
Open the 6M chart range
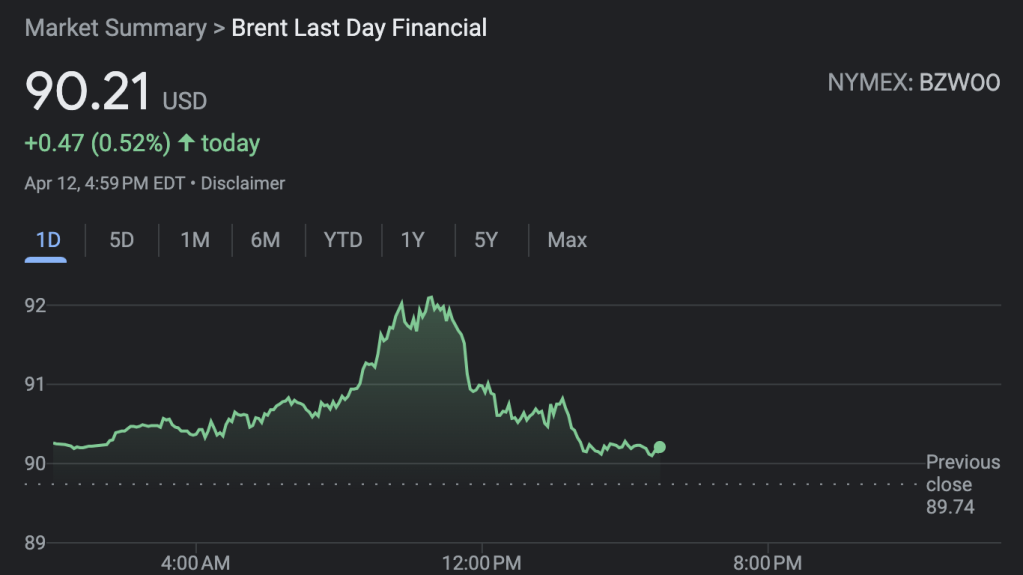tap(265, 240)
